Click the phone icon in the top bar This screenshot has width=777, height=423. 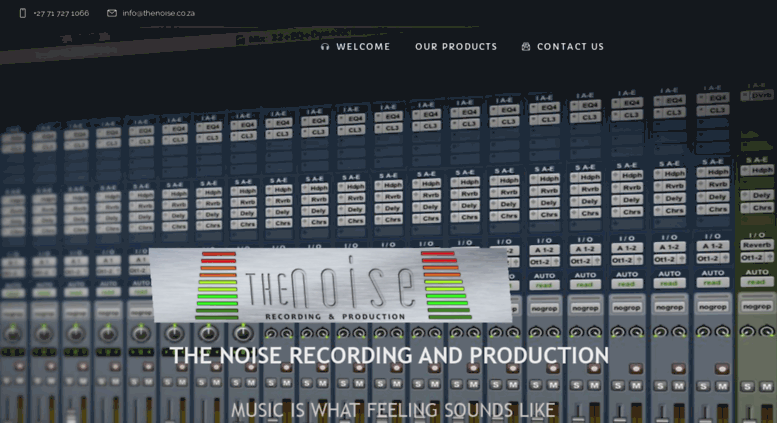[23, 13]
